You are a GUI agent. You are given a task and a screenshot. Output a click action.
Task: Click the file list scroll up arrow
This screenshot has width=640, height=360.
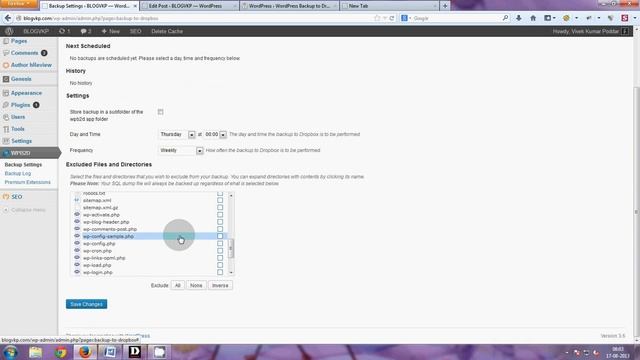pos(231,196)
